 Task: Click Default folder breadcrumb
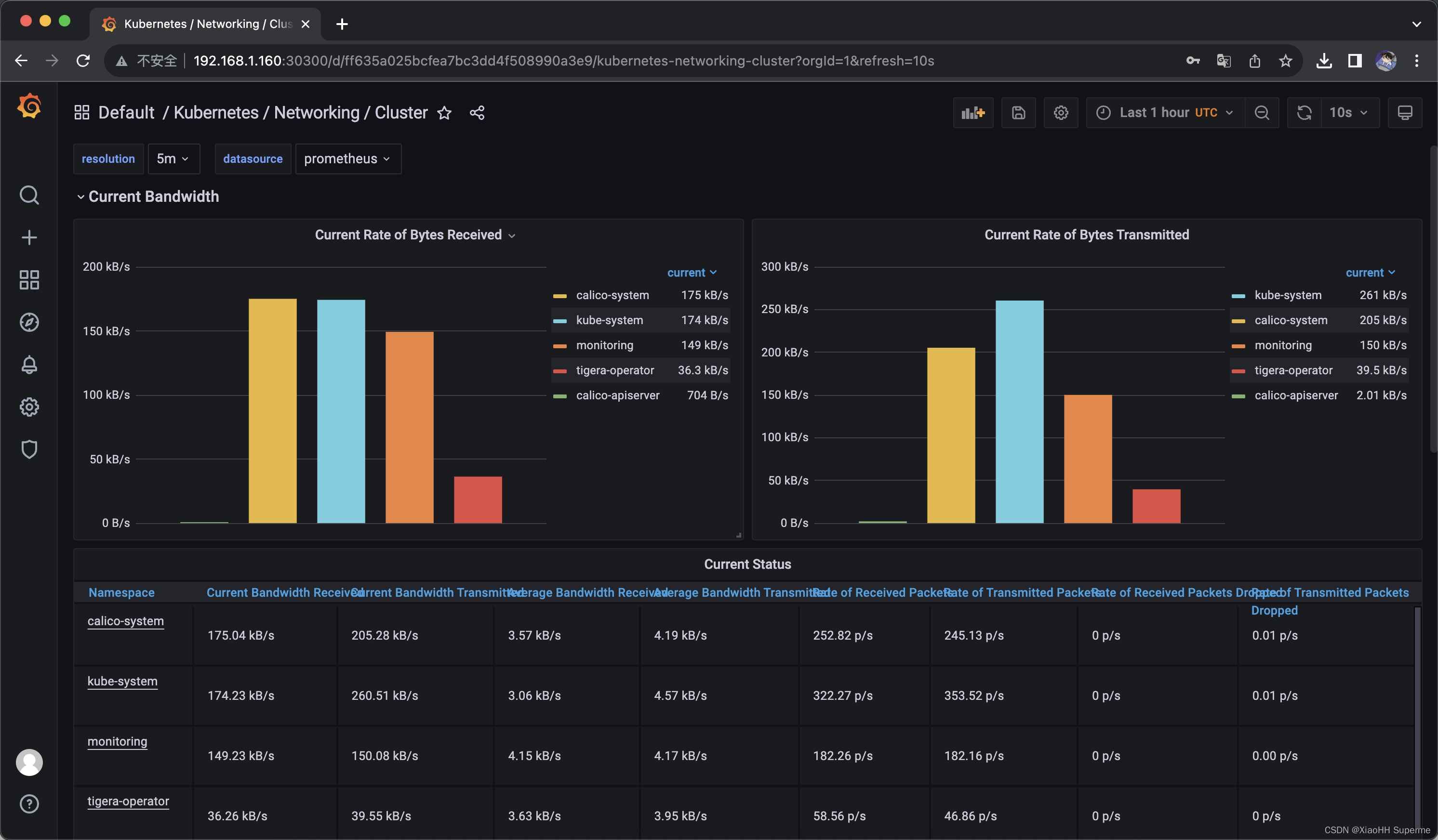point(126,112)
